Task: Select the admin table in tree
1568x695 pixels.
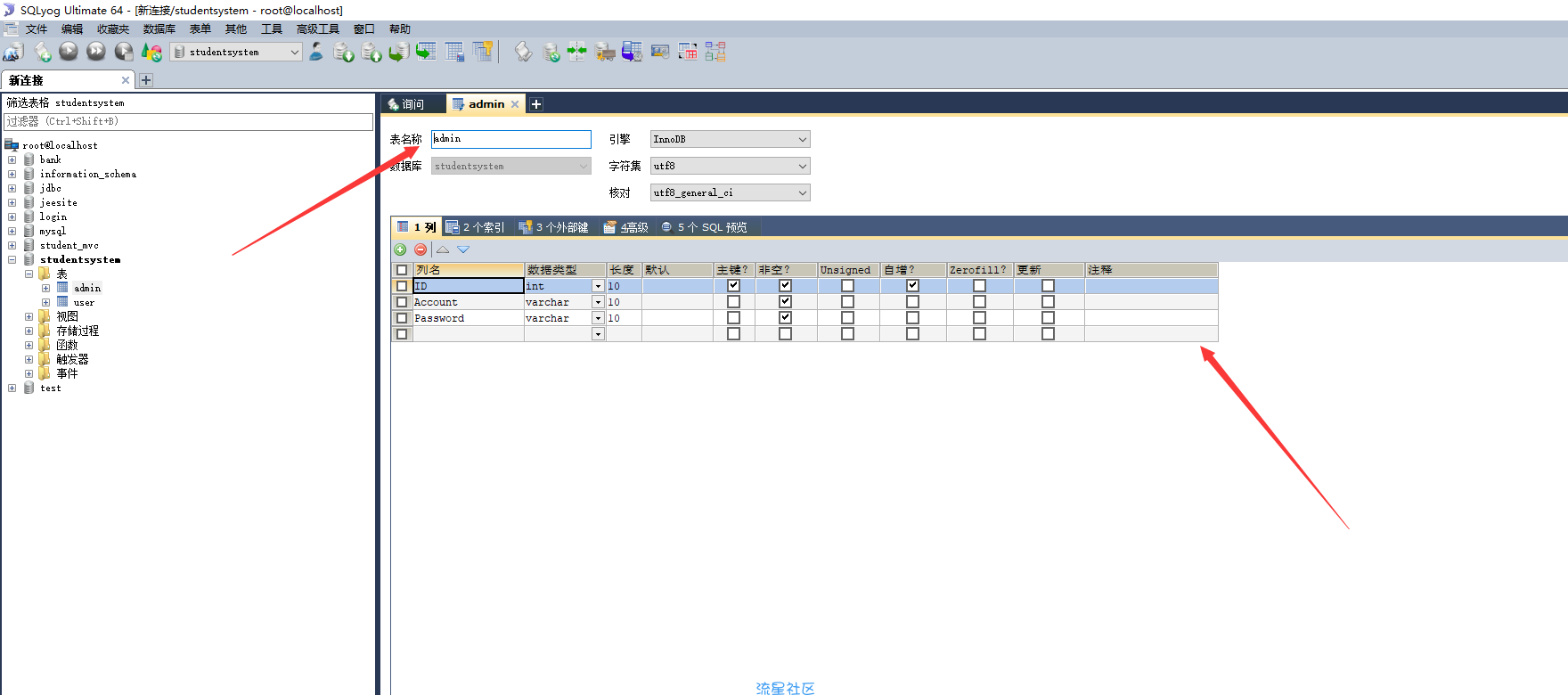Action: pos(87,288)
